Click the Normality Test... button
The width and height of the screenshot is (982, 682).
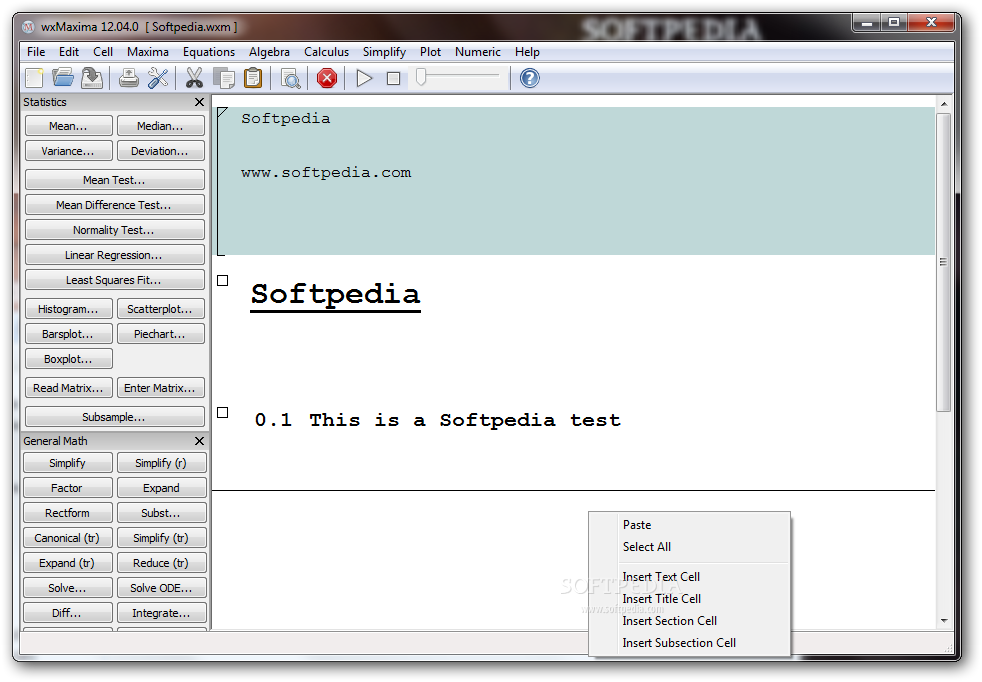115,230
